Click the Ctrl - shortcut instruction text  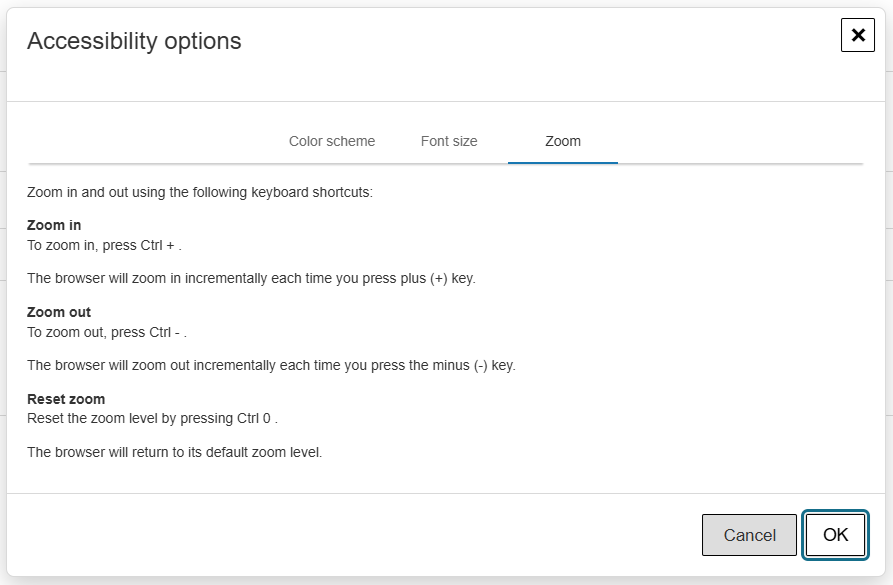point(108,330)
